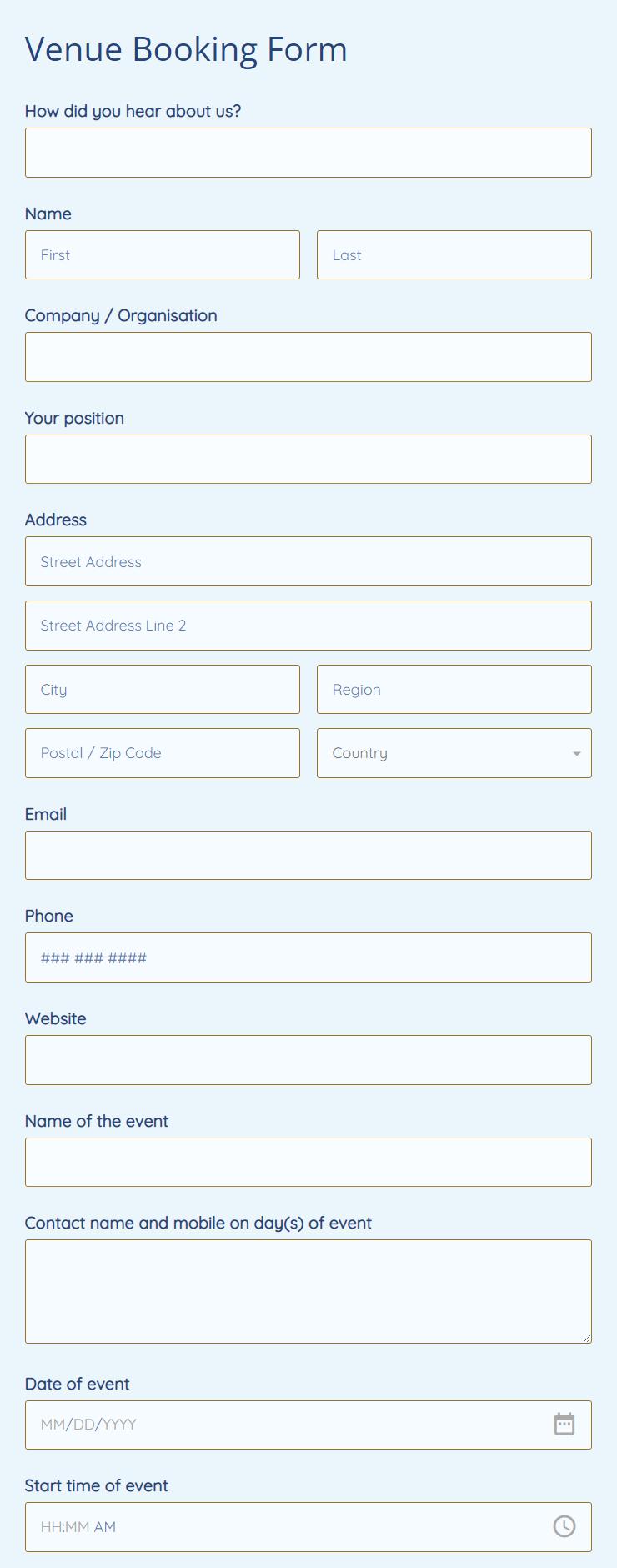Select the First name input
Screen dimensions: 617x1568
tap(163, 254)
